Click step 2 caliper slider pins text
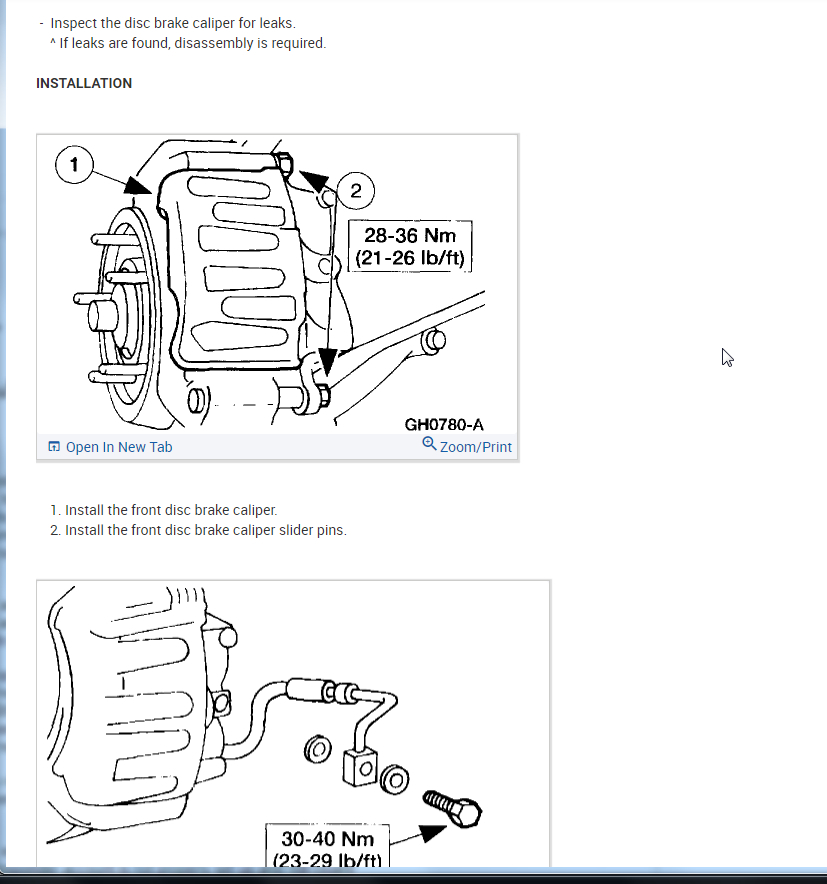The image size is (827, 884). point(198,531)
